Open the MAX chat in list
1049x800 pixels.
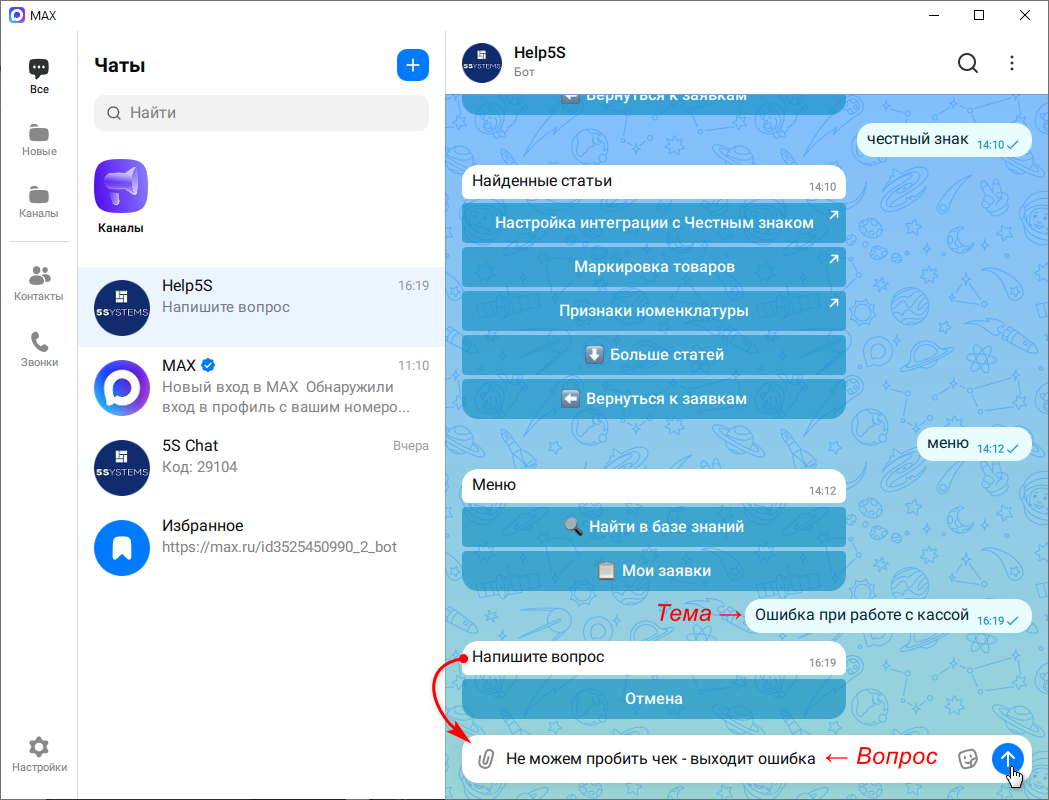[x=262, y=387]
